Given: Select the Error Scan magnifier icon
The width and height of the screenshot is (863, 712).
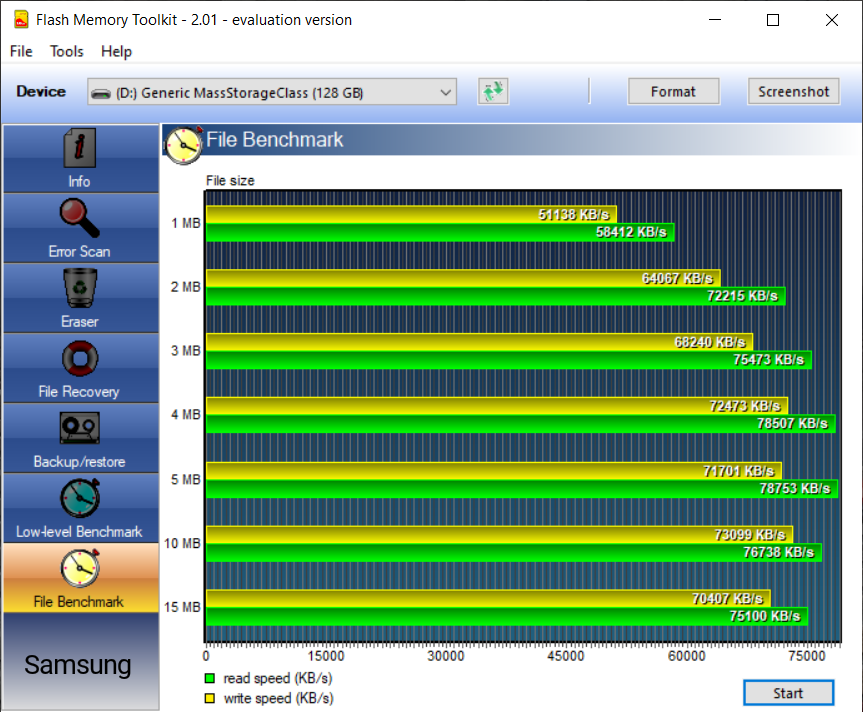Looking at the screenshot, I should pos(80,218).
